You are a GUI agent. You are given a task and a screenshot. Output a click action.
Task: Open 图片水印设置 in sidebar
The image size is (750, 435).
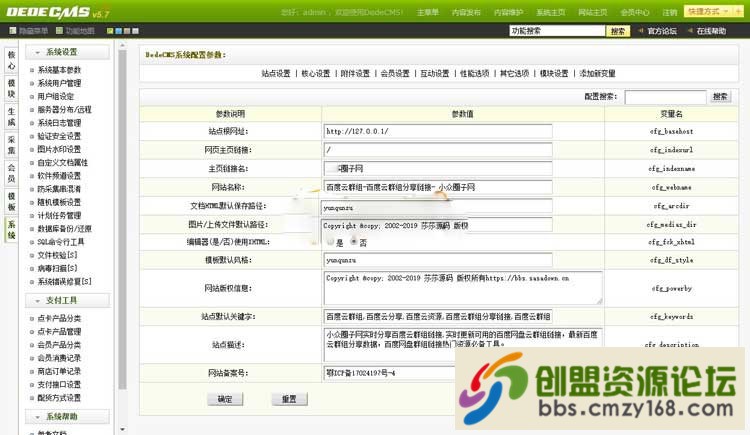point(59,149)
